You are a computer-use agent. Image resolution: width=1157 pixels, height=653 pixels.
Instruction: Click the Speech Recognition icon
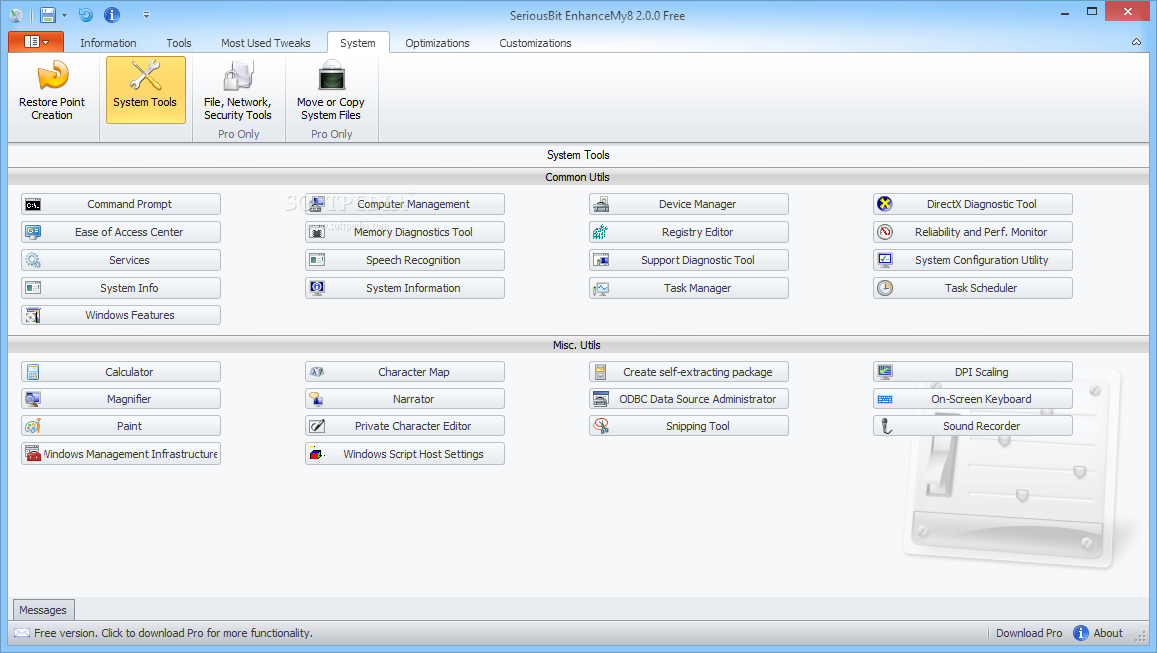click(317, 260)
